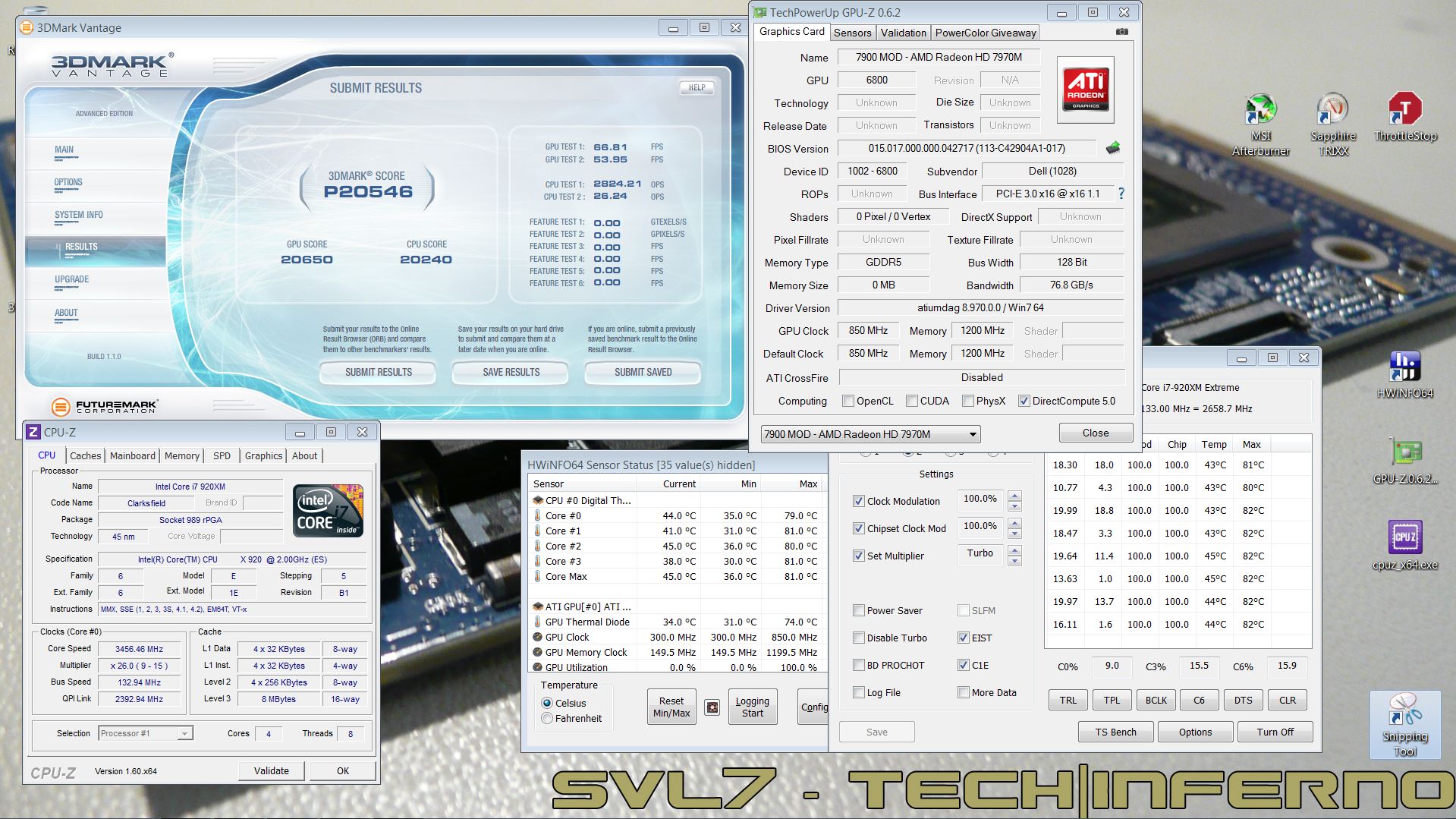Click SAVE RESULTS button
The image size is (1456, 819).
[x=511, y=372]
